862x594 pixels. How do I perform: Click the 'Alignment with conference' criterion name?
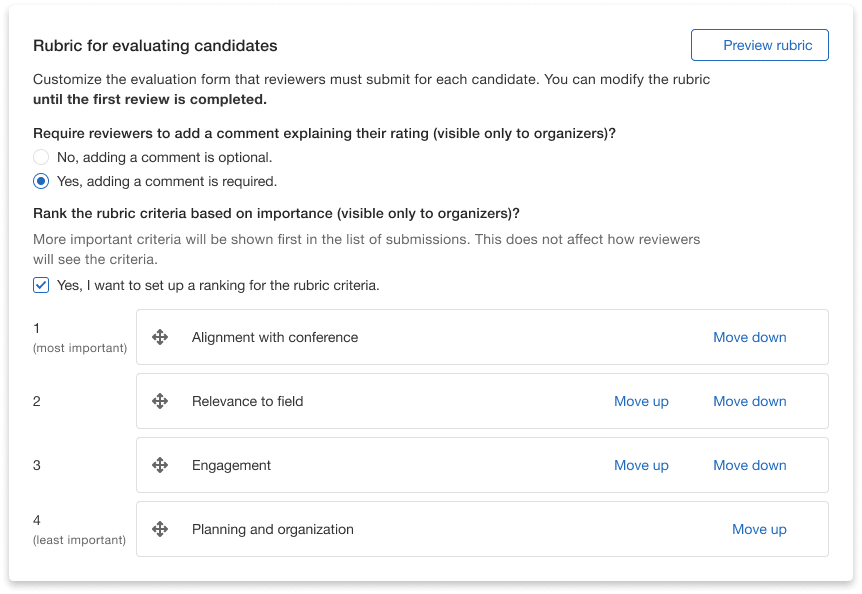pos(274,337)
